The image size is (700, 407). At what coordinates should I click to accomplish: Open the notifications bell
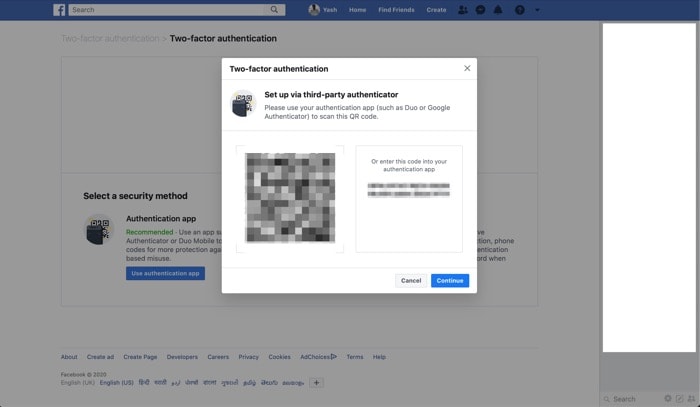click(498, 10)
